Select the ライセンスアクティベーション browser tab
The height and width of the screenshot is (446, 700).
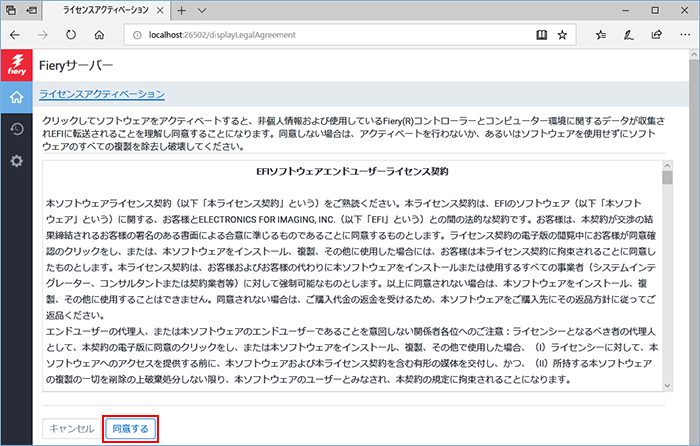(x=106, y=10)
